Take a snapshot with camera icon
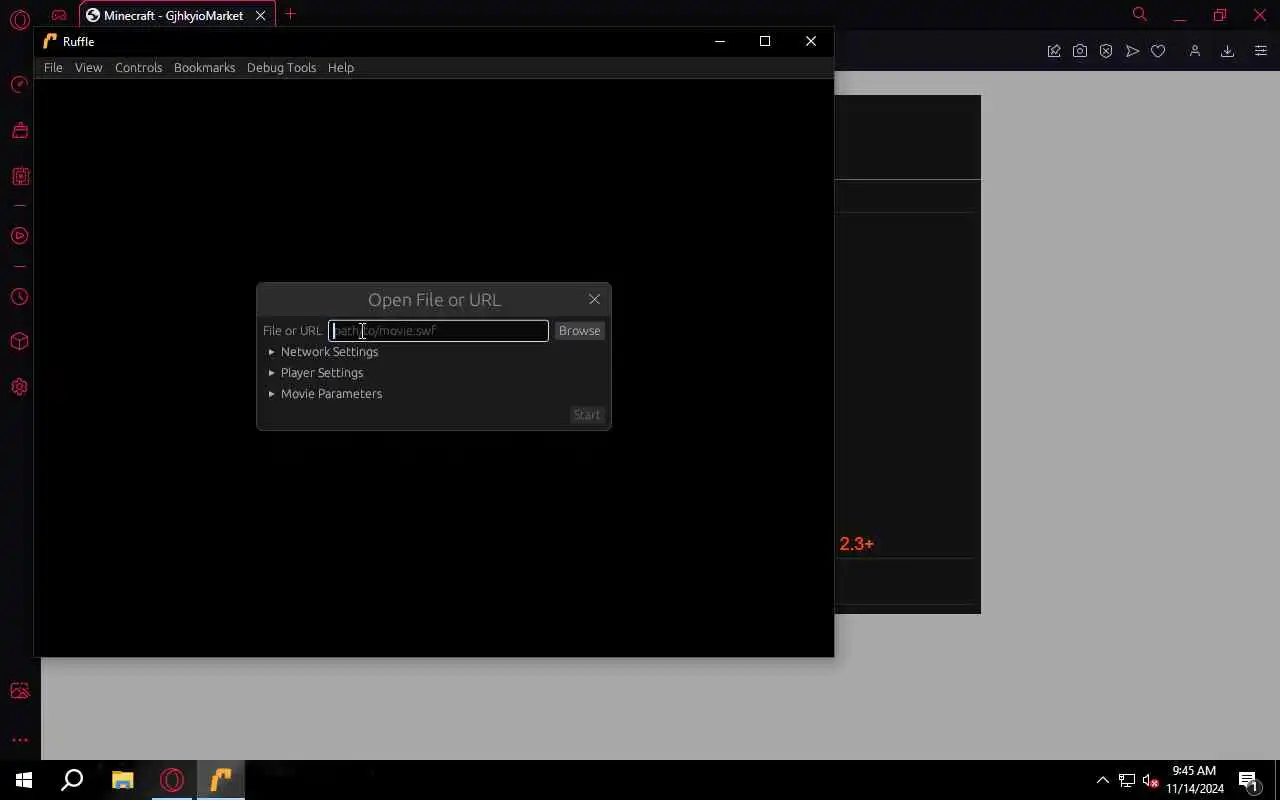 pos(1080,51)
